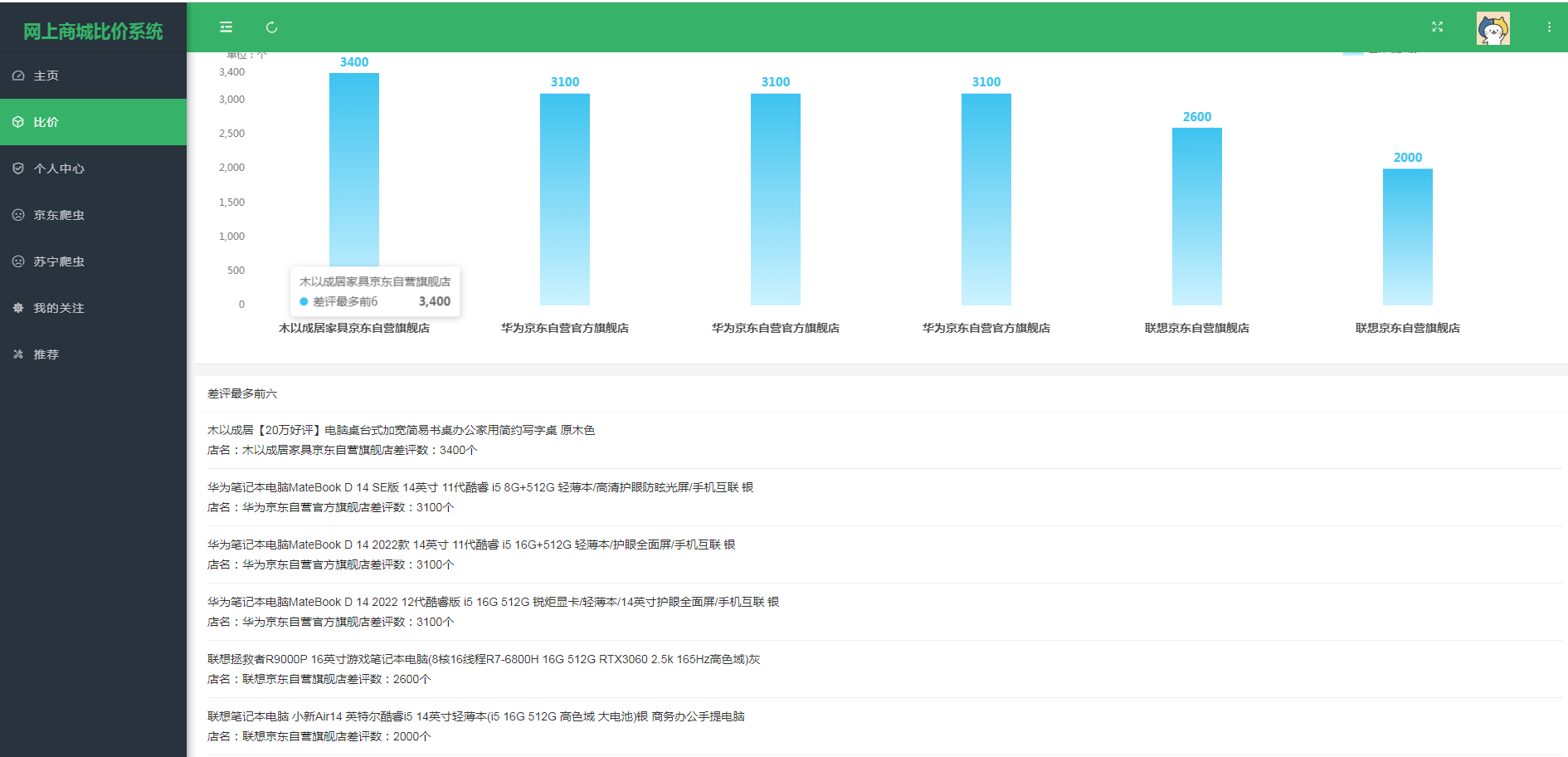The width and height of the screenshot is (1568, 757).
Task: Click the 差评最多前六 section header
Action: (242, 393)
